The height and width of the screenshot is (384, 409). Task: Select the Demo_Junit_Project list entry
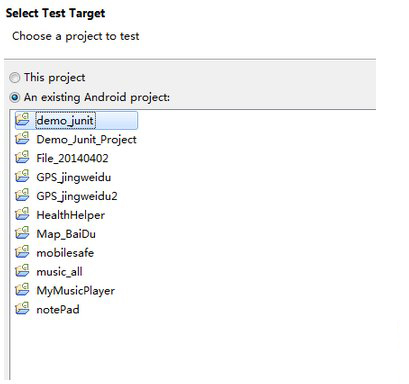(86, 139)
